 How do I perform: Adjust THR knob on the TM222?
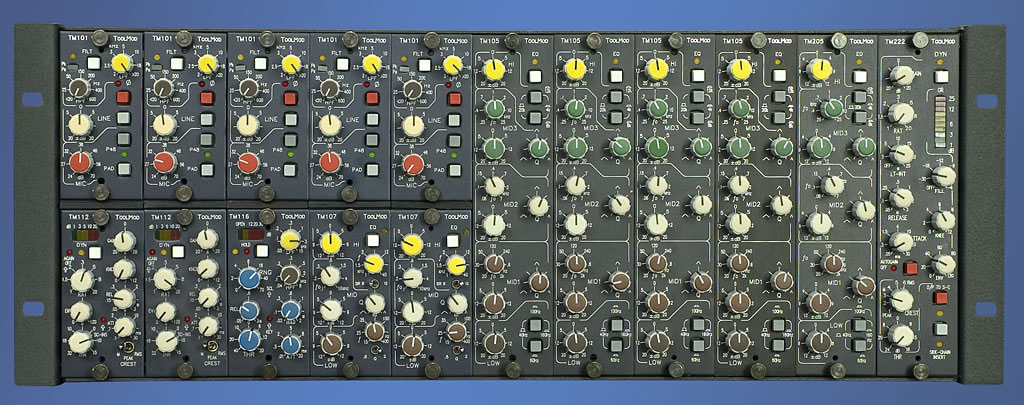coord(901,336)
